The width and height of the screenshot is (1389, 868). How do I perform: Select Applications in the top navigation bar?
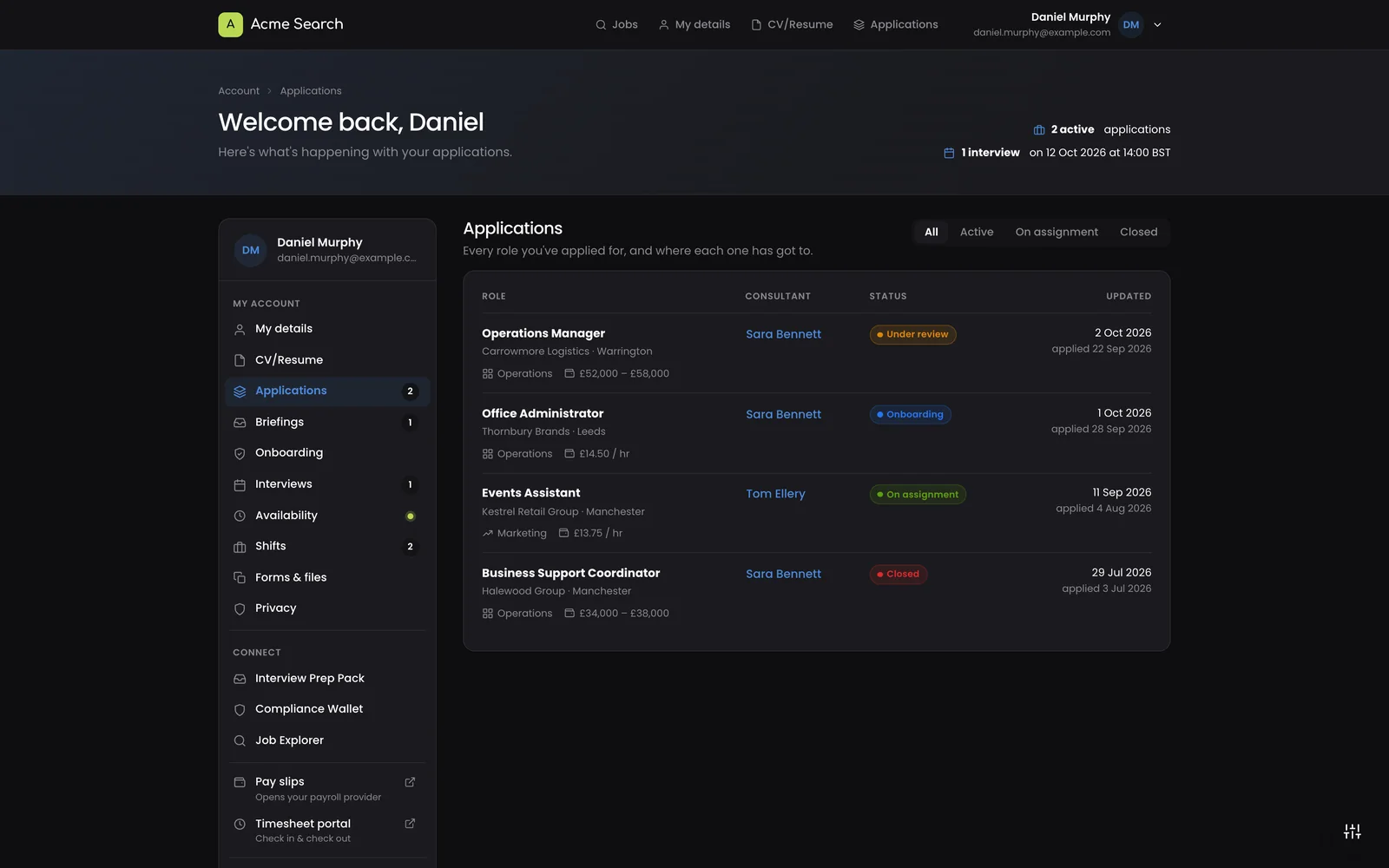point(896,24)
